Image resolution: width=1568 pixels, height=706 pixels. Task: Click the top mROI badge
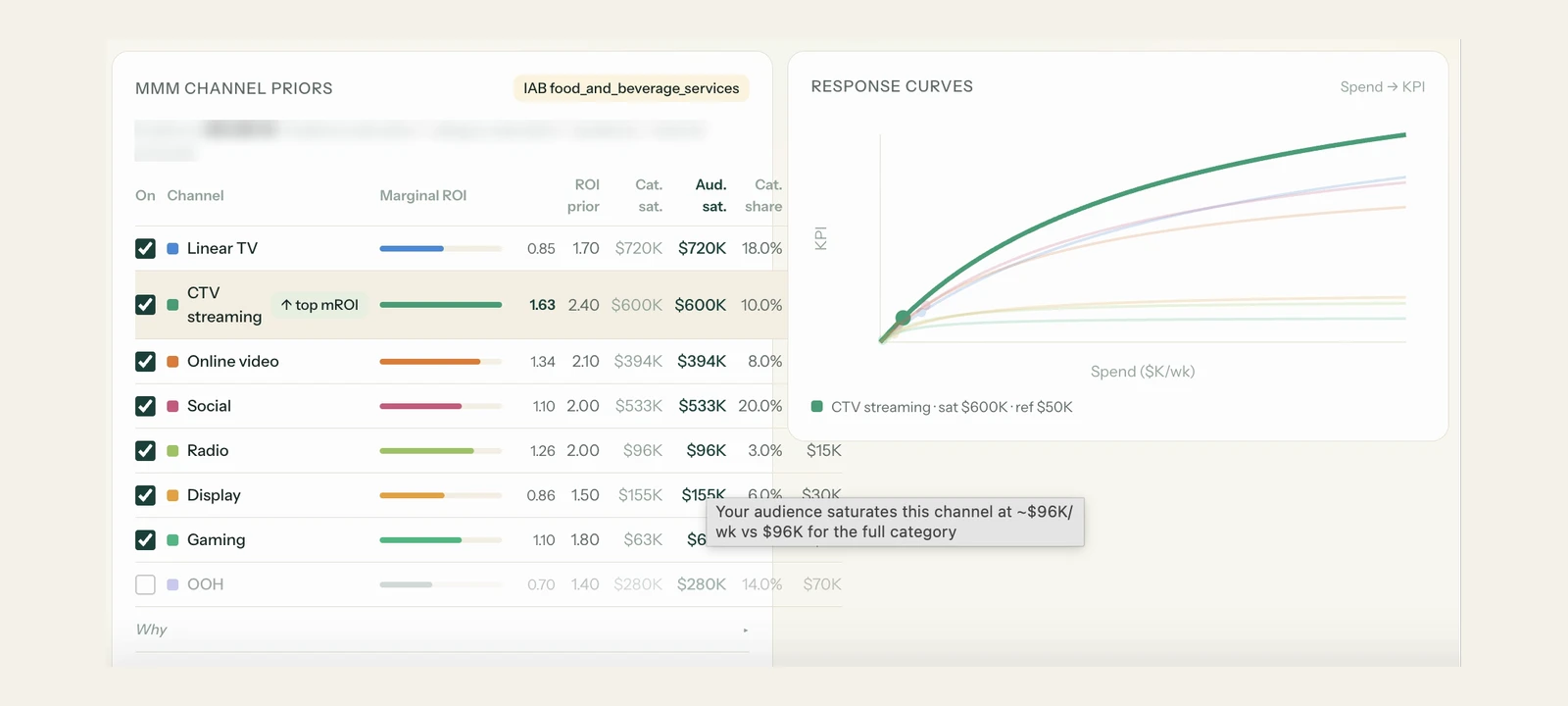[x=319, y=305]
